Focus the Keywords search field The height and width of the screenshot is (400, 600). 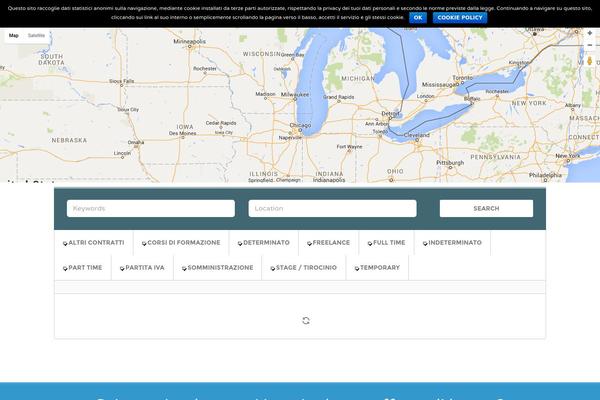pos(151,209)
